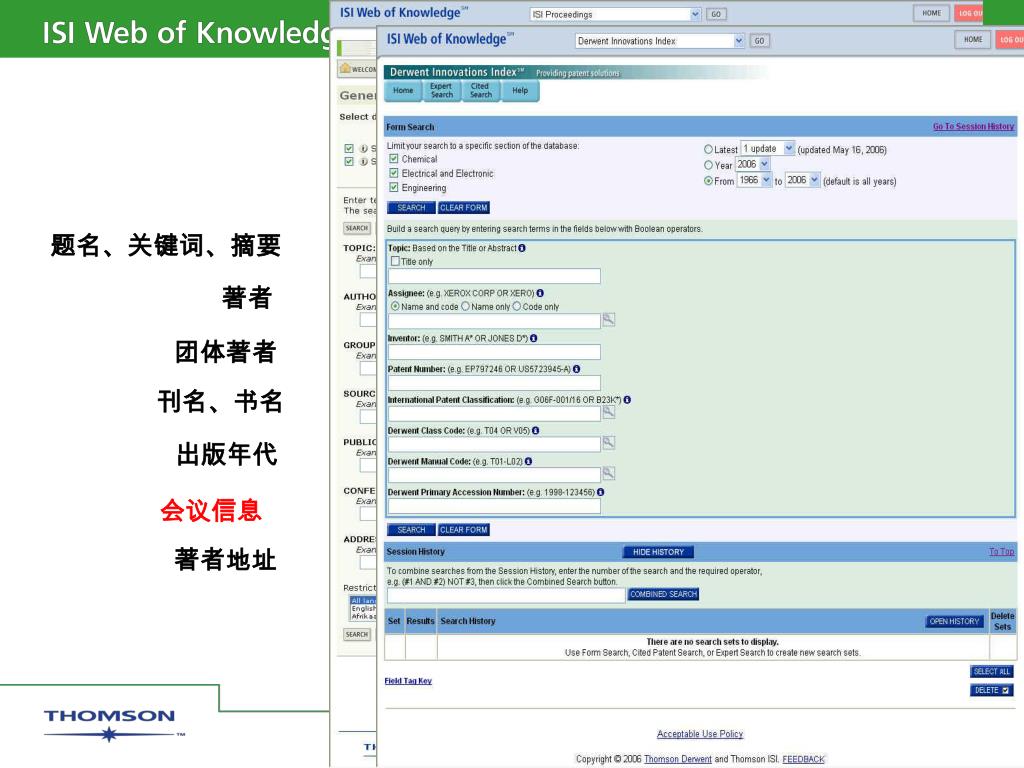Click HOME button in back window
The image size is (1024, 768).
pyautogui.click(x=932, y=13)
